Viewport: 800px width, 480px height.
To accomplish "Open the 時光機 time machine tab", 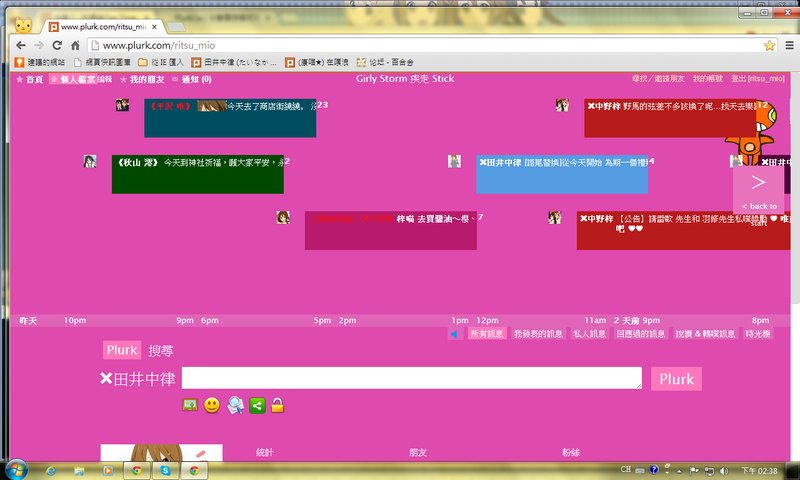I will [758, 334].
